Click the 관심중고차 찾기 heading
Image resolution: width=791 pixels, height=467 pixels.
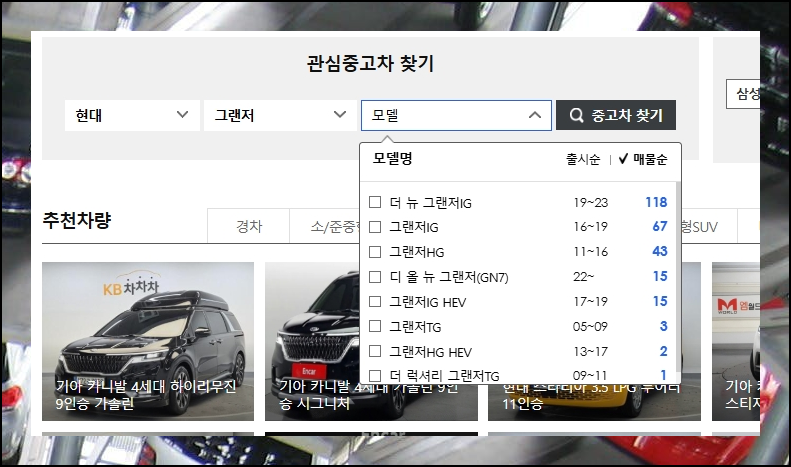(370, 64)
